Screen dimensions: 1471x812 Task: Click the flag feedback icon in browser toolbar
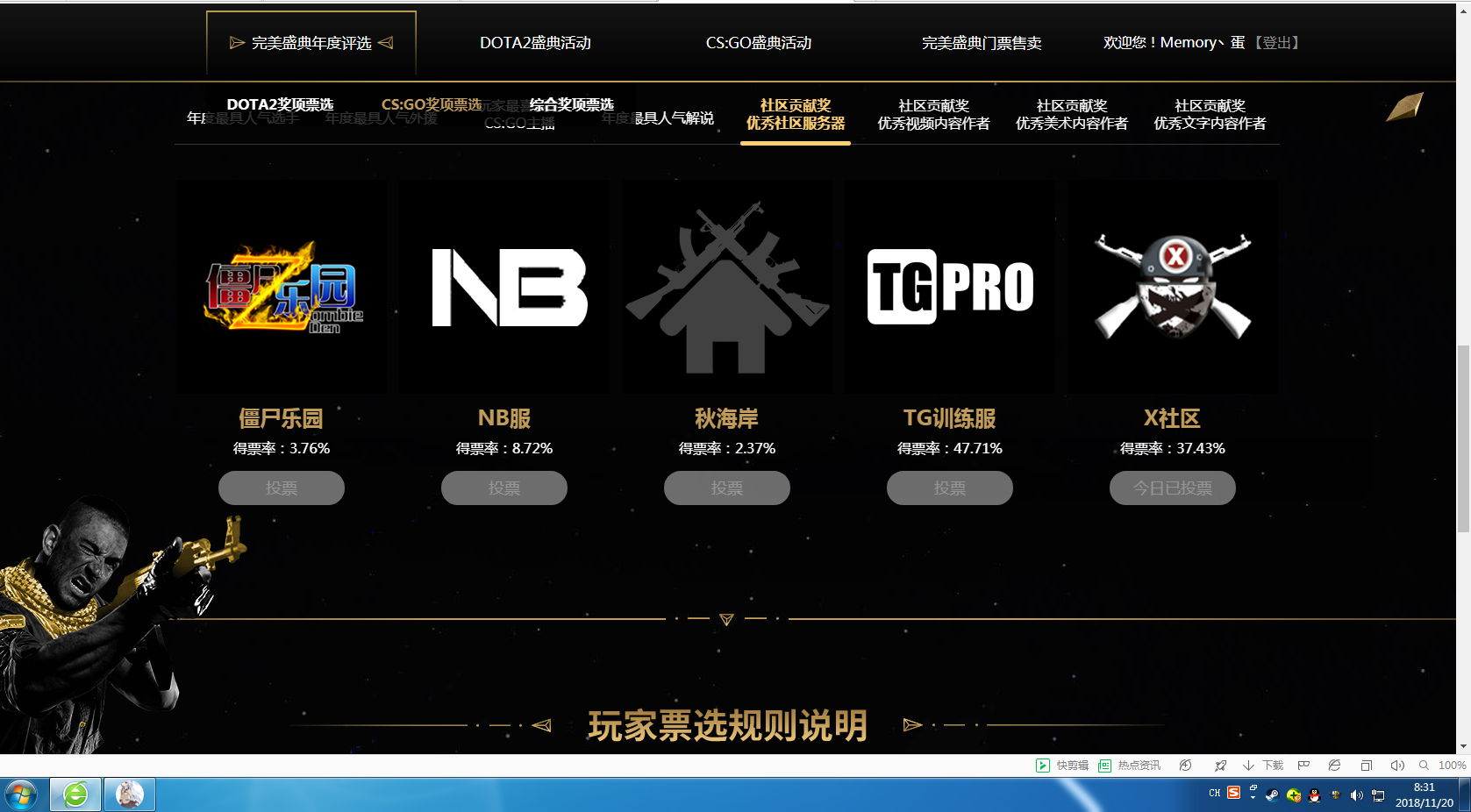click(x=1302, y=765)
